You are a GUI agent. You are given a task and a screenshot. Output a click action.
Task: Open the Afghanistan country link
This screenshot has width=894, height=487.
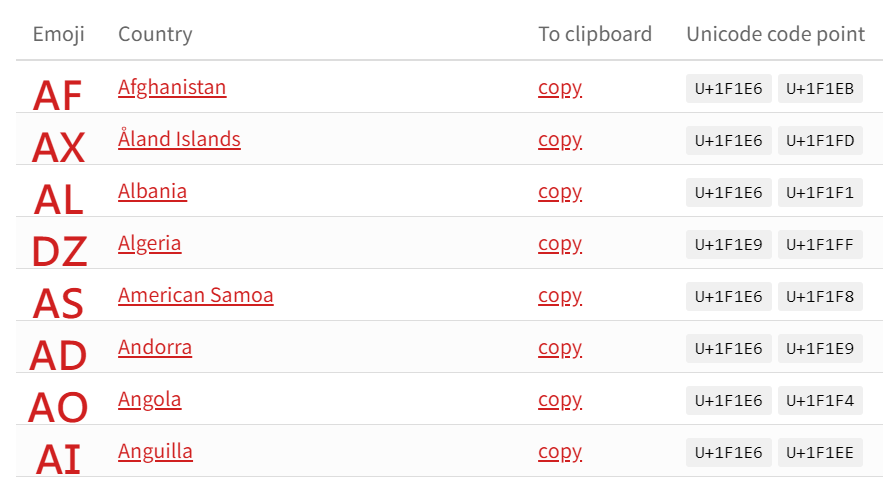(172, 87)
